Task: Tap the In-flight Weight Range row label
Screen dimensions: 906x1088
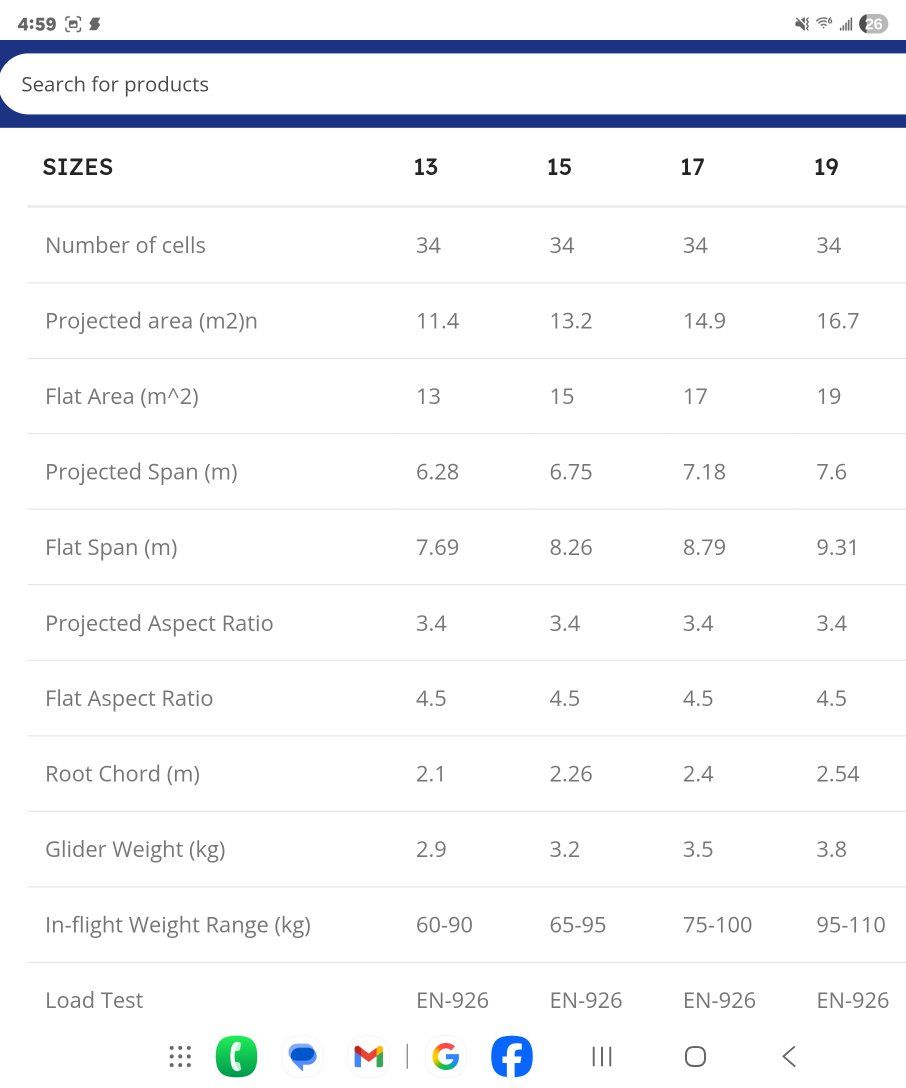Action: (178, 925)
